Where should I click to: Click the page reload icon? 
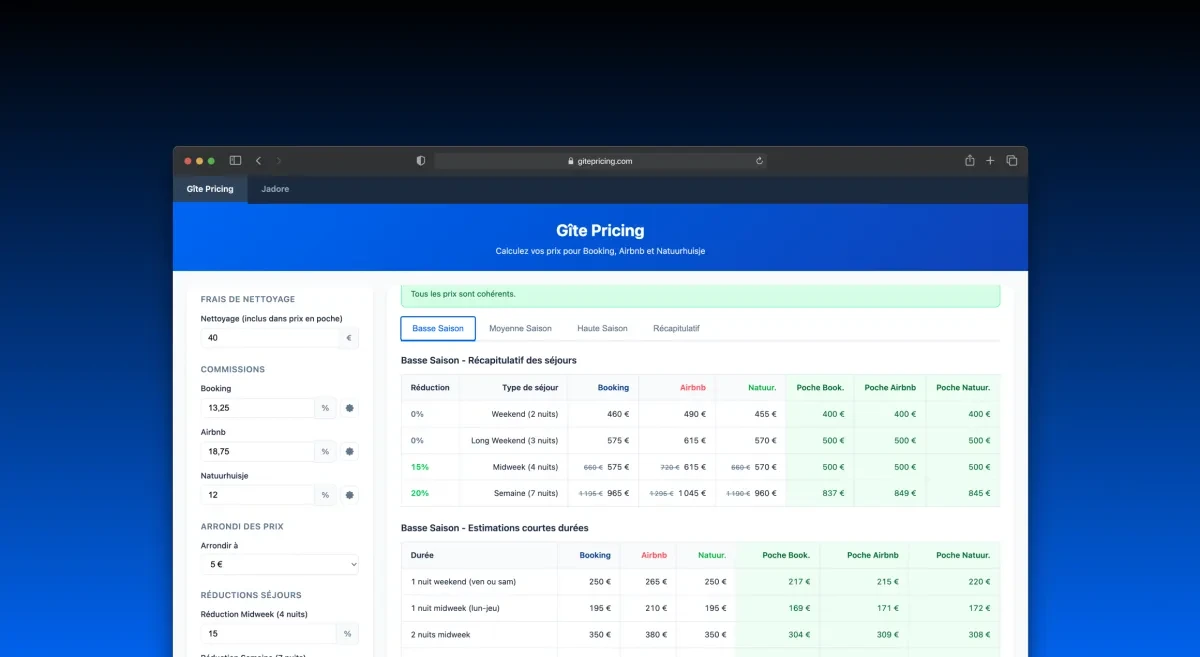click(x=759, y=160)
